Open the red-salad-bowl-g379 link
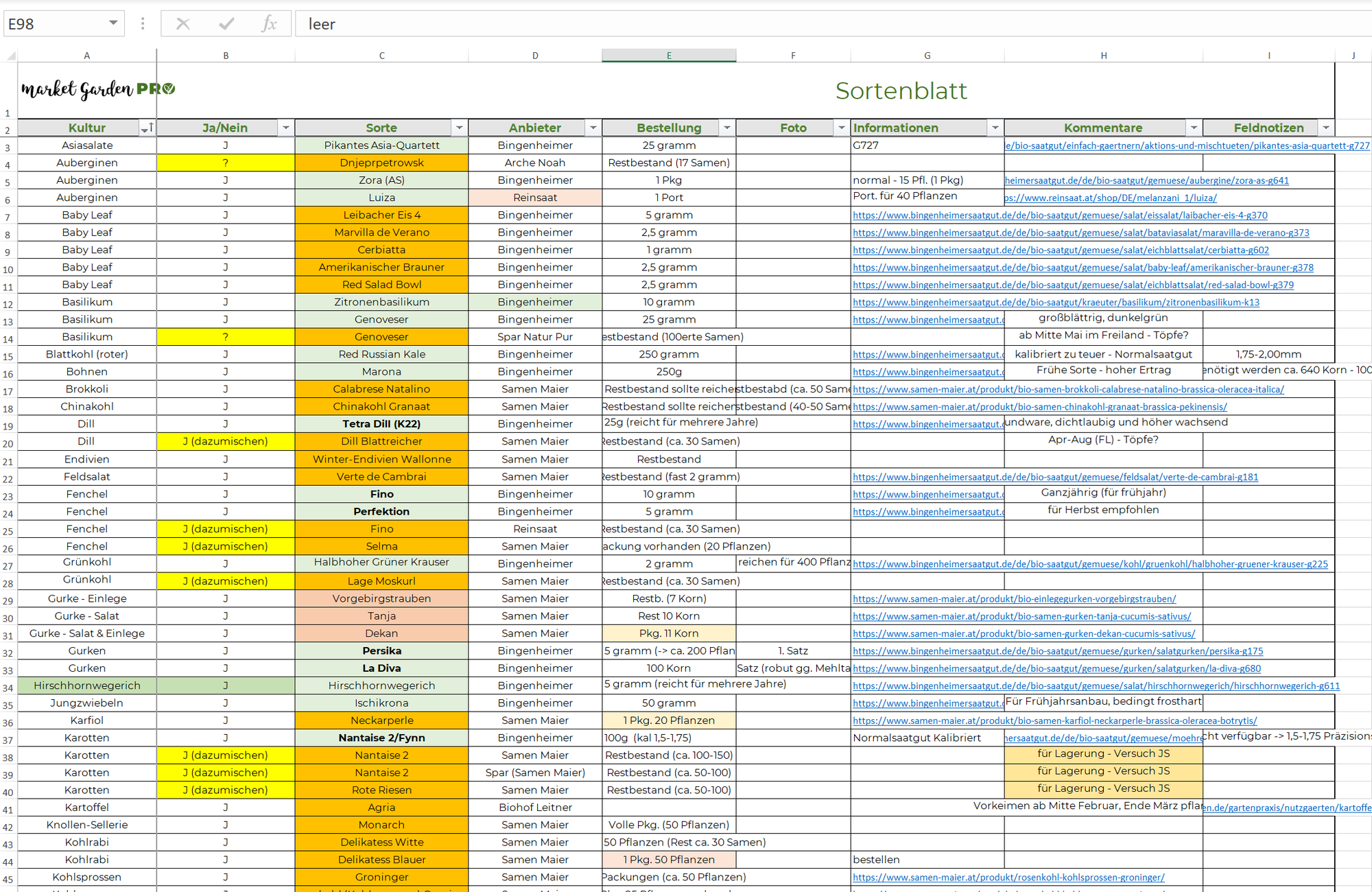Screen dimensions: 1372x892 [1073, 285]
